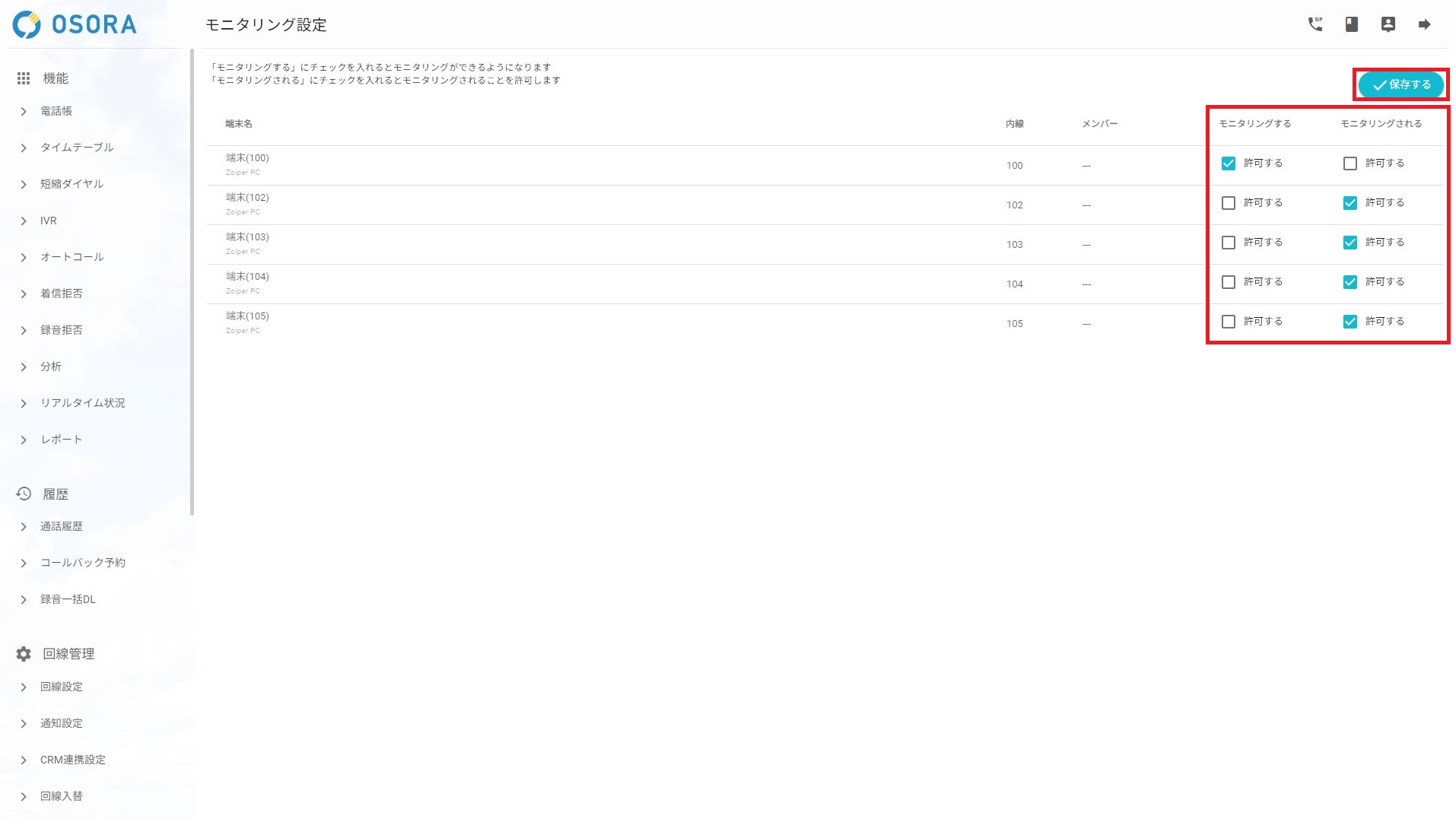This screenshot has width=1456, height=819.
Task: Click the 端末名 column header
Action: [238, 124]
